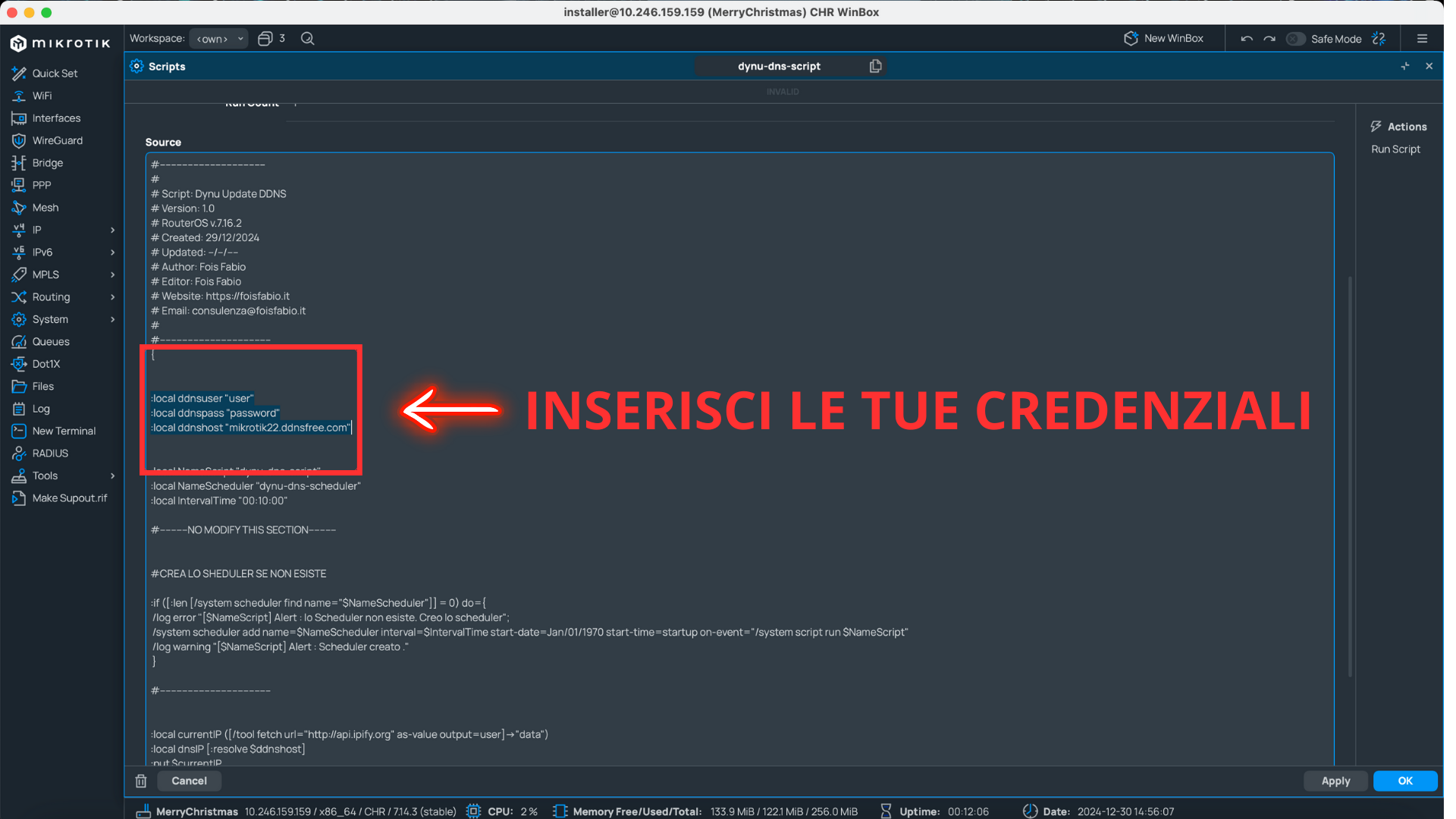Screen dimensions: 1456x819
Task: Click the ddnspass "password" line
Action: click(x=215, y=413)
